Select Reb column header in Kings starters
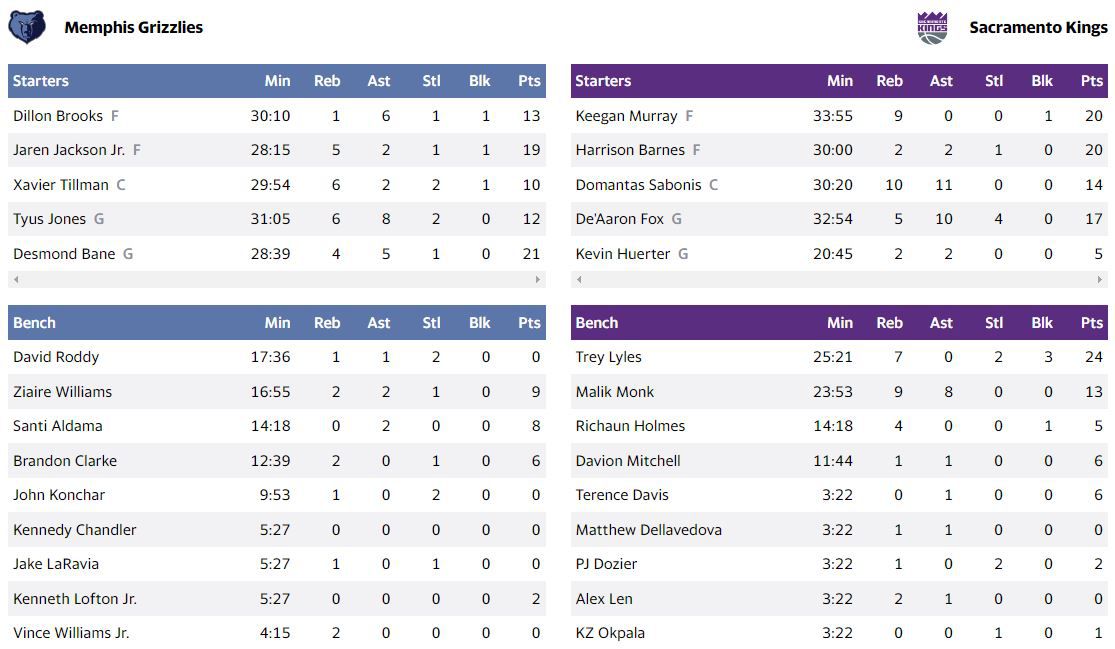The image size is (1115, 649). pyautogui.click(x=890, y=81)
